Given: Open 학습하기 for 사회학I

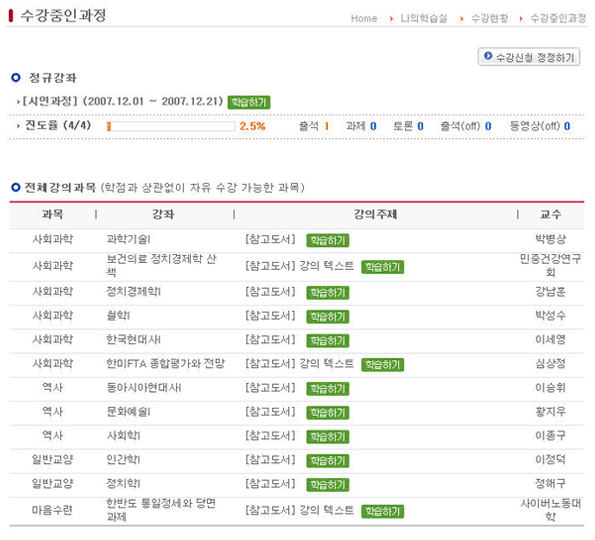Looking at the screenshot, I should [328, 436].
